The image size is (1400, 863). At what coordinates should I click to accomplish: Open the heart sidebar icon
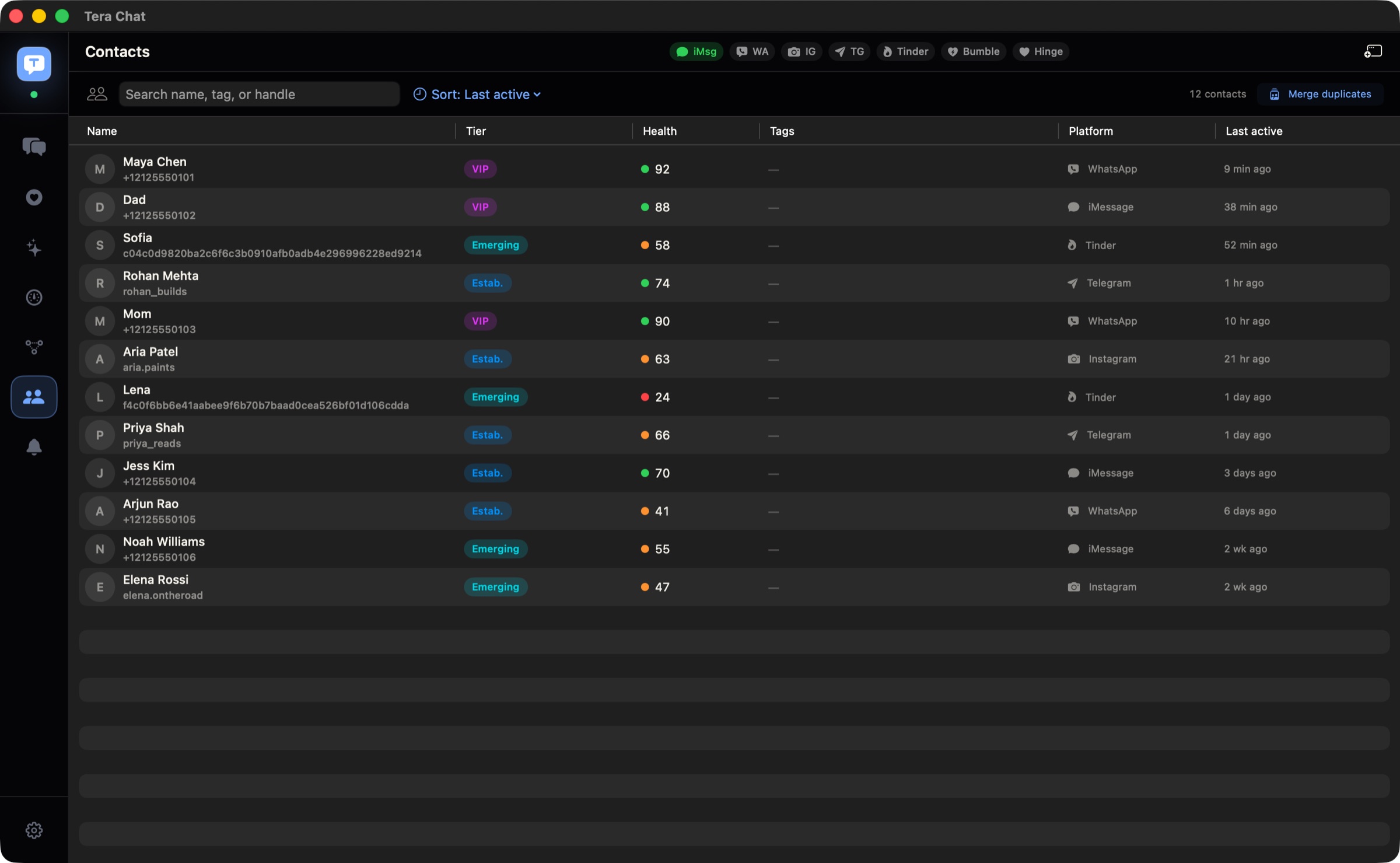34,197
